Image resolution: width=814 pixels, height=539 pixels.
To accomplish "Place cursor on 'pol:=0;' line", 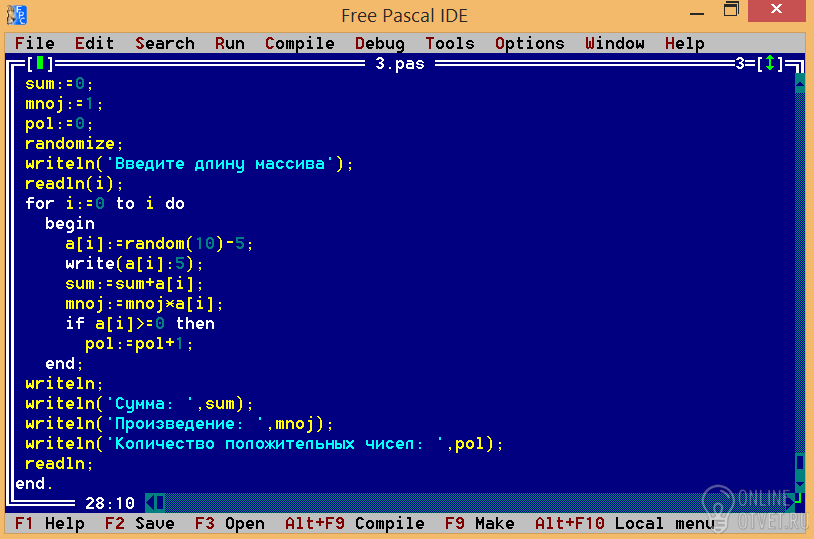I will pyautogui.click(x=59, y=123).
